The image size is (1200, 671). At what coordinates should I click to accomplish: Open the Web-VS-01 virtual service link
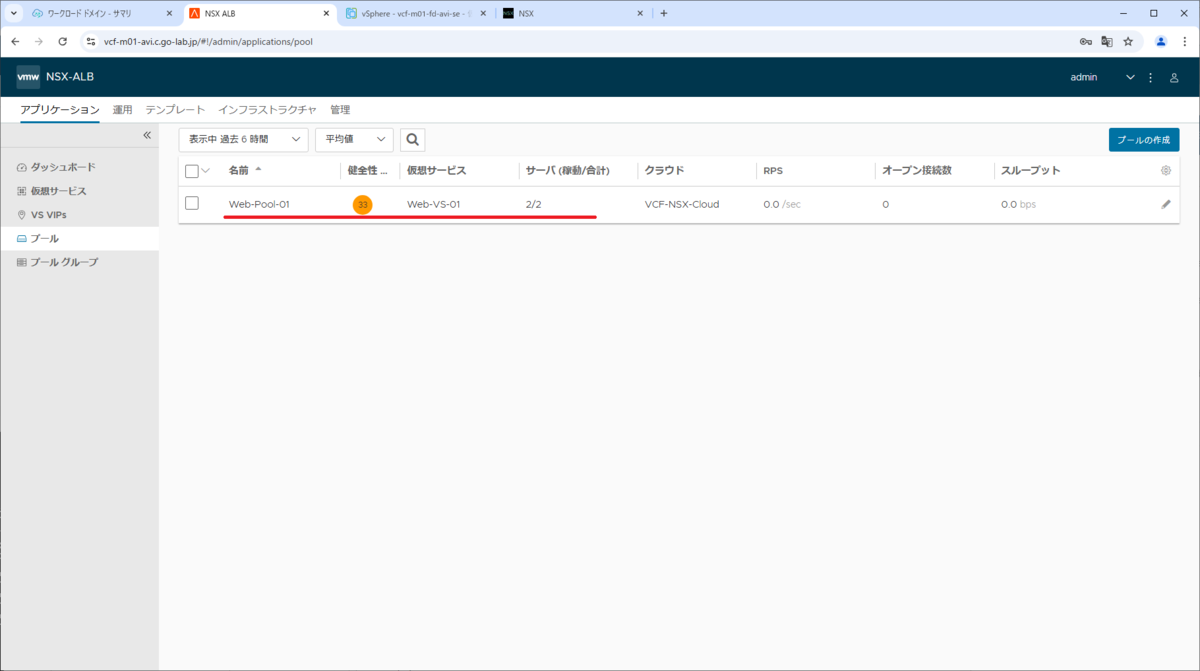pyautogui.click(x=433, y=204)
